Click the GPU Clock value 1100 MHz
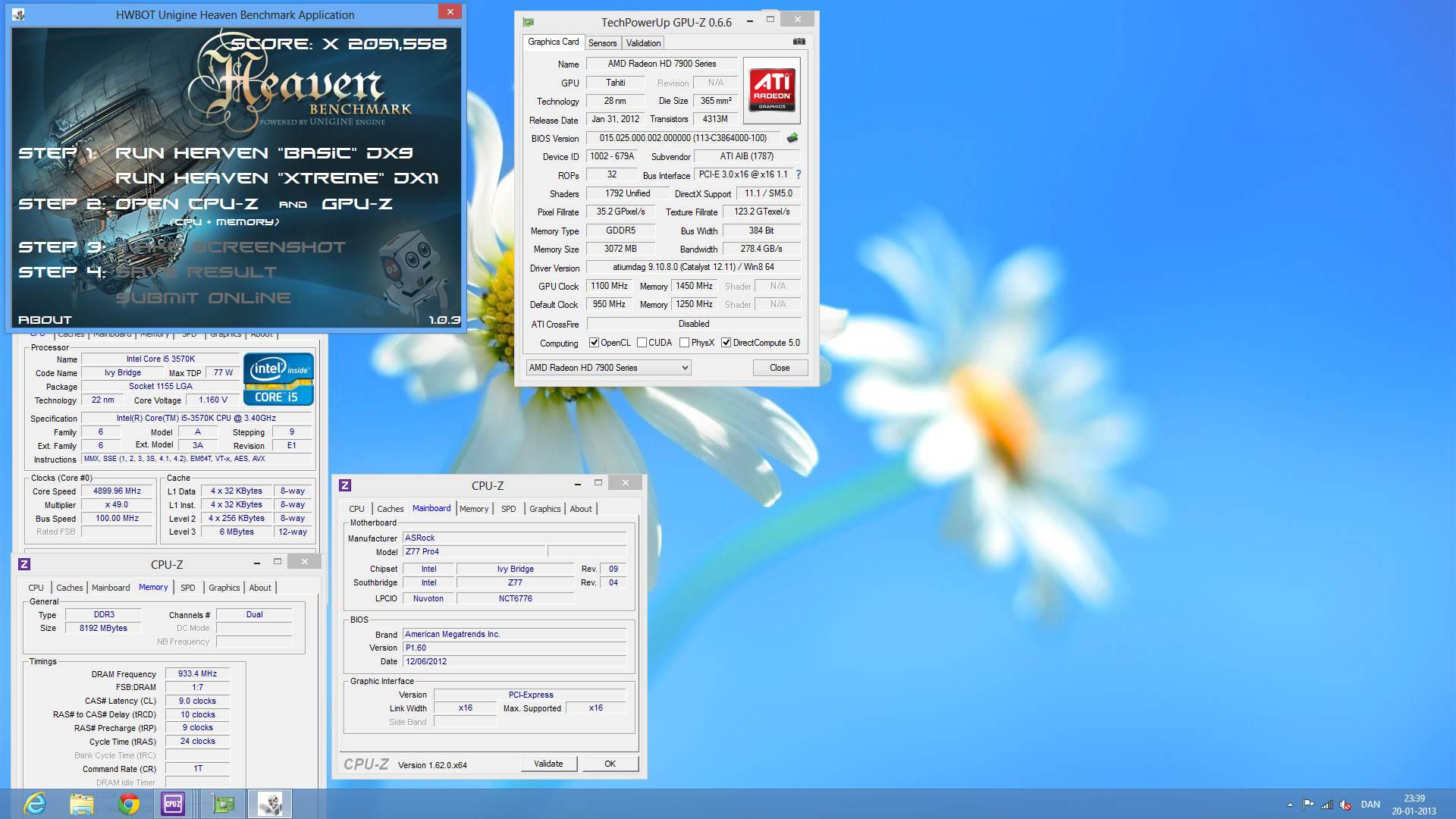This screenshot has height=819, width=1456. [x=609, y=286]
